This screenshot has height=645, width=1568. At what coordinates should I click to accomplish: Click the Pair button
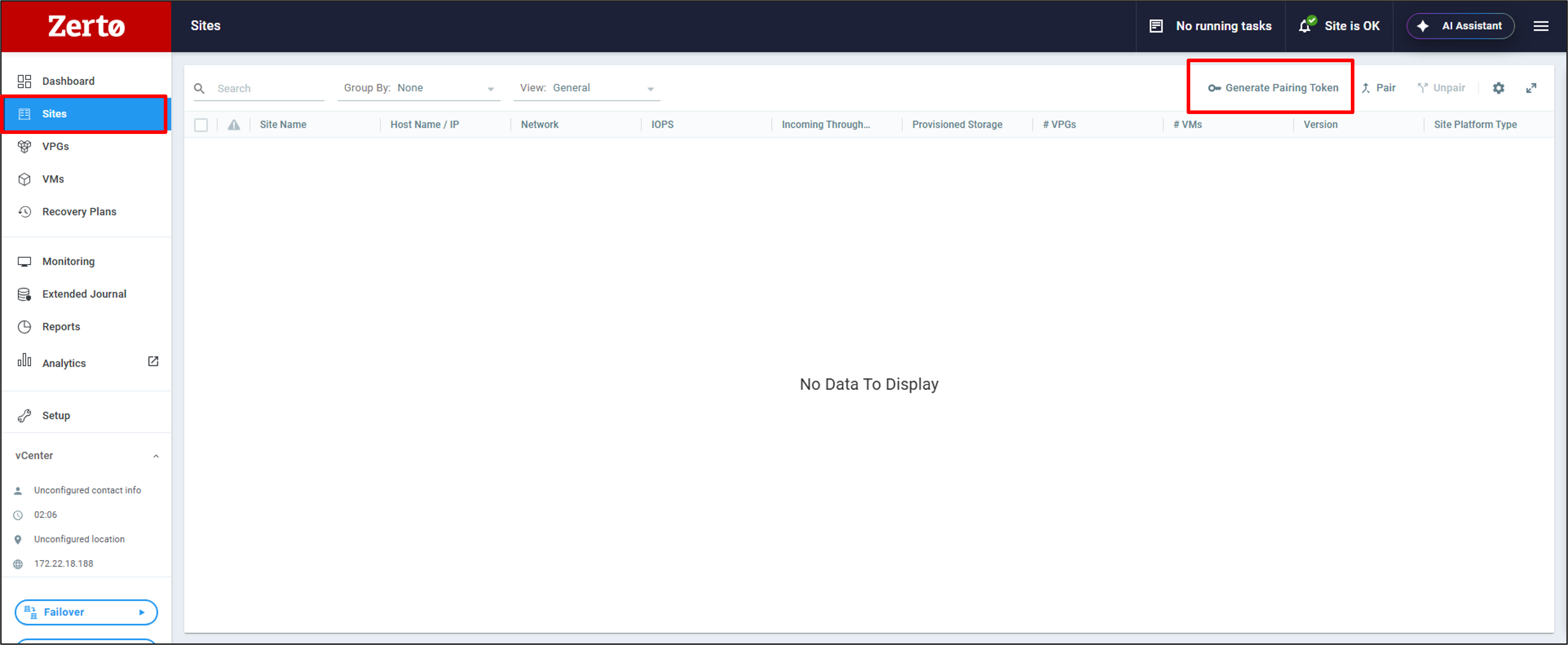click(x=1379, y=88)
